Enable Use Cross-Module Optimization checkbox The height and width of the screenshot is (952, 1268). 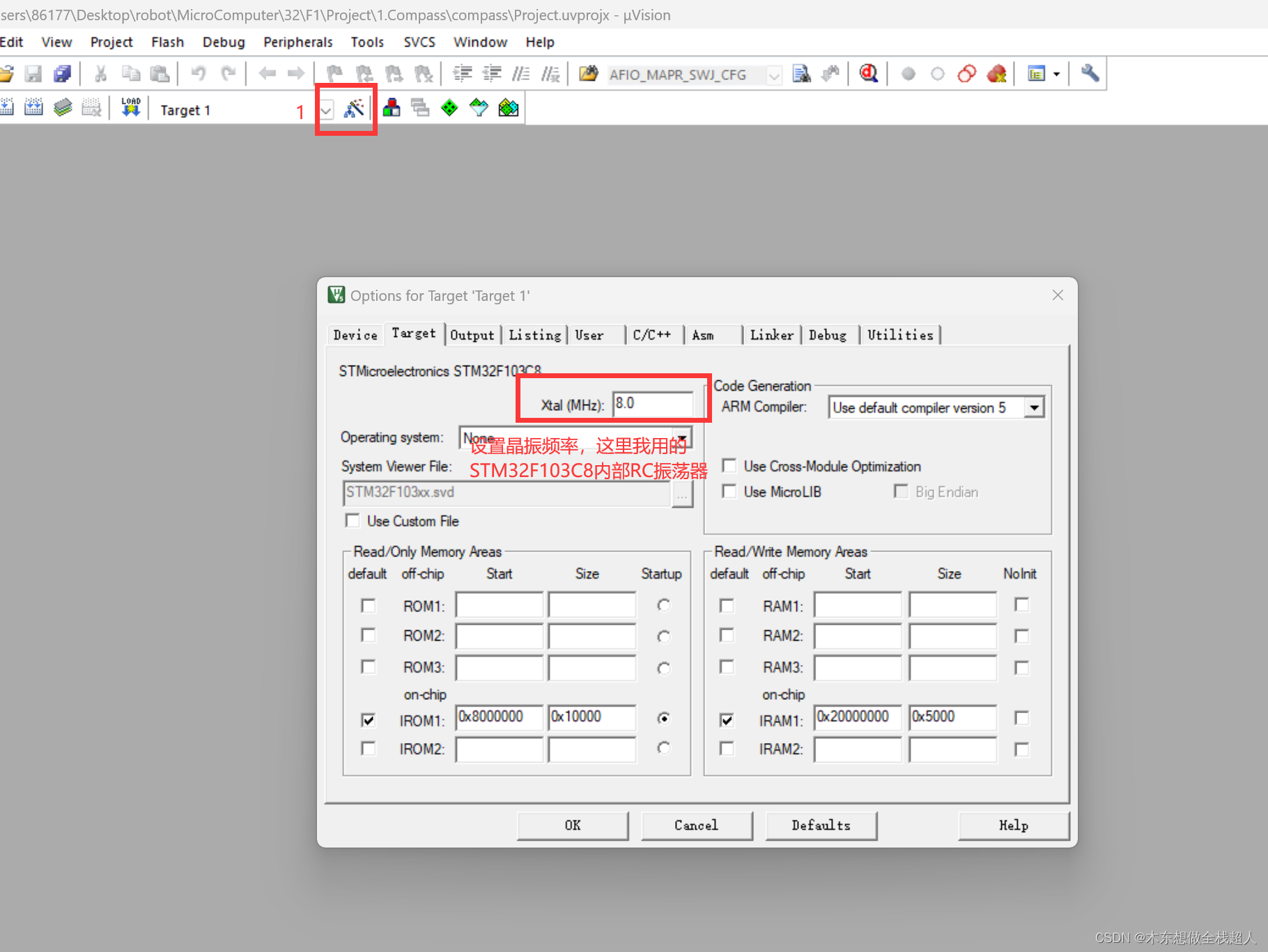pos(729,466)
